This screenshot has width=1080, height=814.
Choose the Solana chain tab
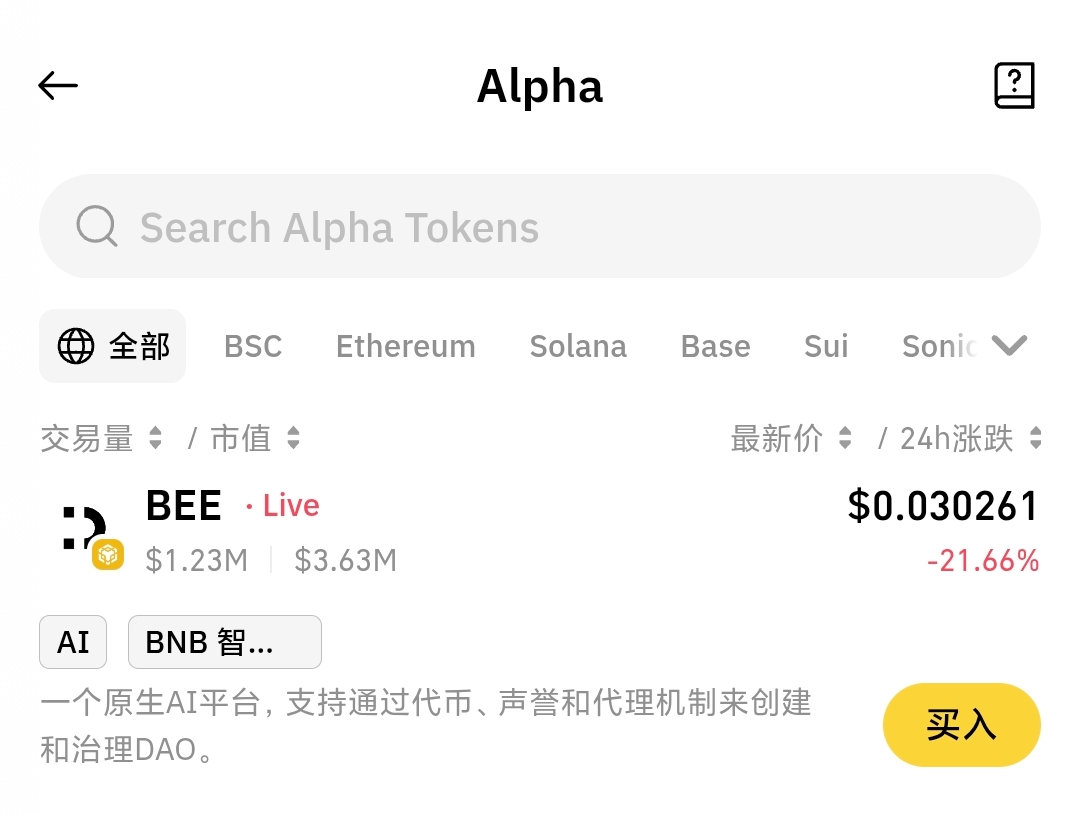[x=578, y=347]
